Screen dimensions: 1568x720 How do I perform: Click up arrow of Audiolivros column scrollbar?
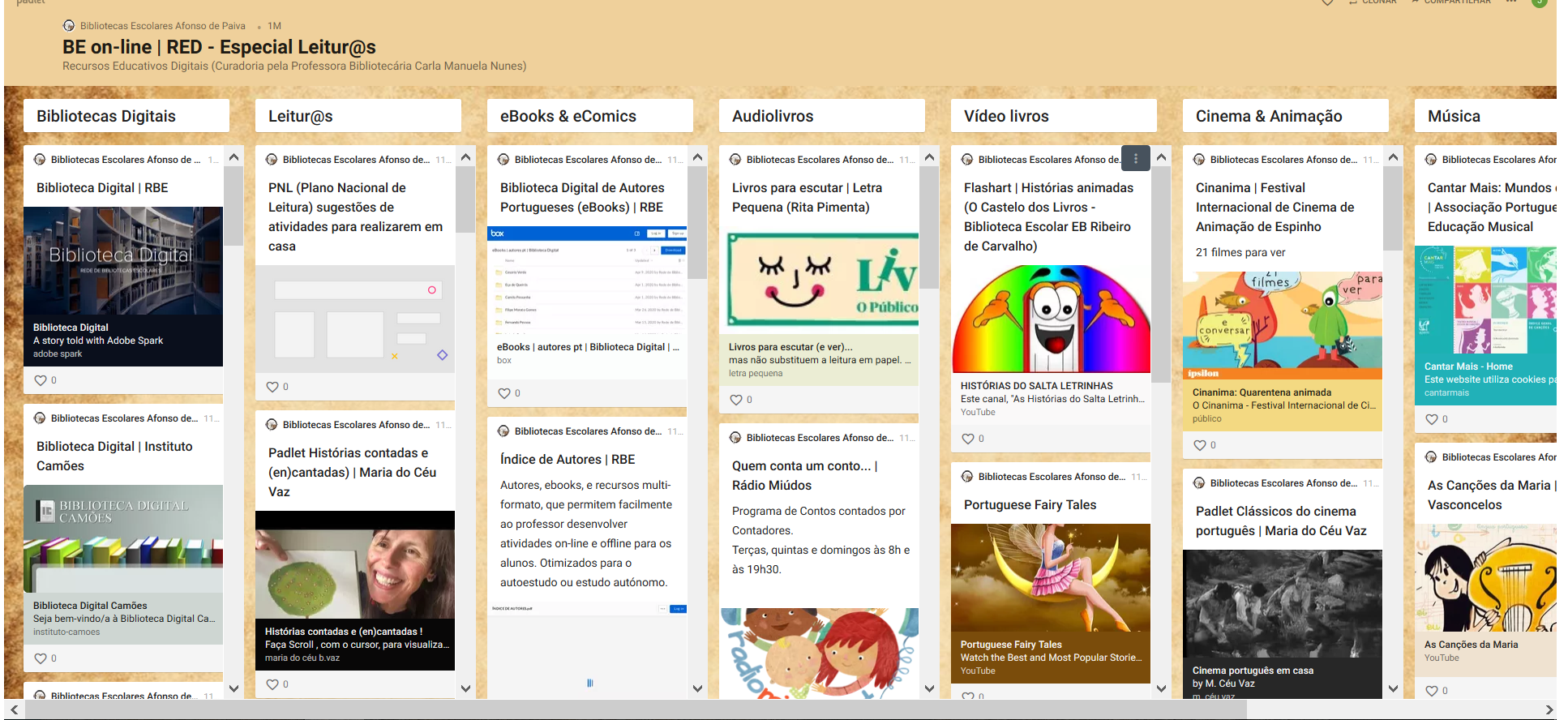click(x=929, y=156)
